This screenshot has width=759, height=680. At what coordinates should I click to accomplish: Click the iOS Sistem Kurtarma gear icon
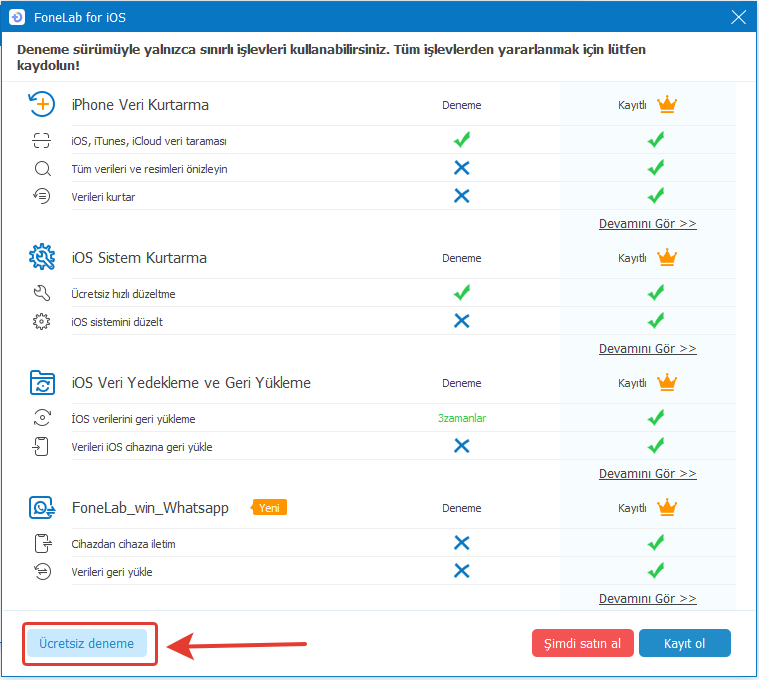pyautogui.click(x=42, y=257)
